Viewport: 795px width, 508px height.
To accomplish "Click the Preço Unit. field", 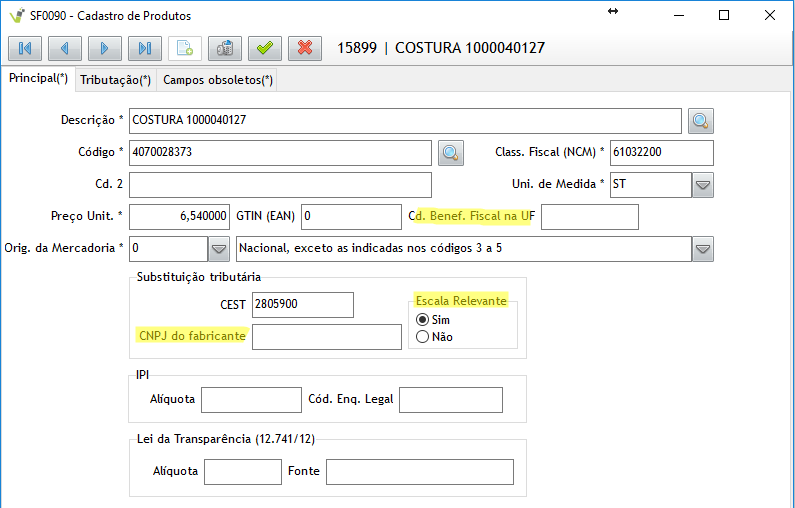I will click(180, 217).
